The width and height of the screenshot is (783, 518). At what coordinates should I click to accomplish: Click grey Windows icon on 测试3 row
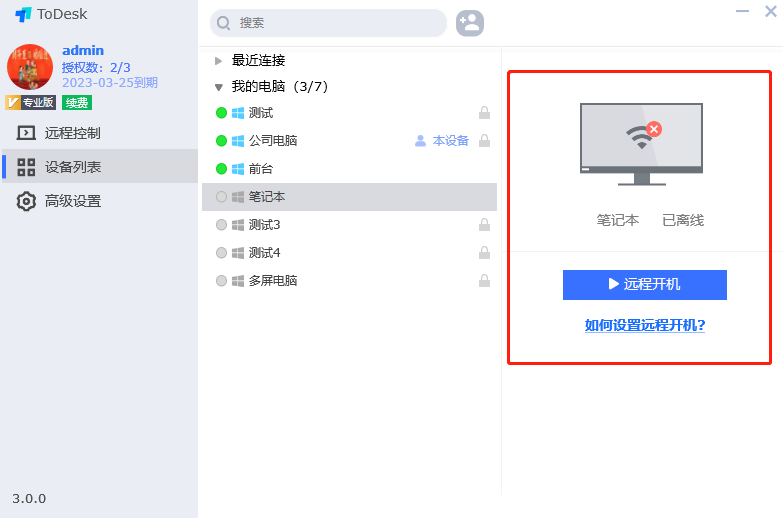point(238,225)
